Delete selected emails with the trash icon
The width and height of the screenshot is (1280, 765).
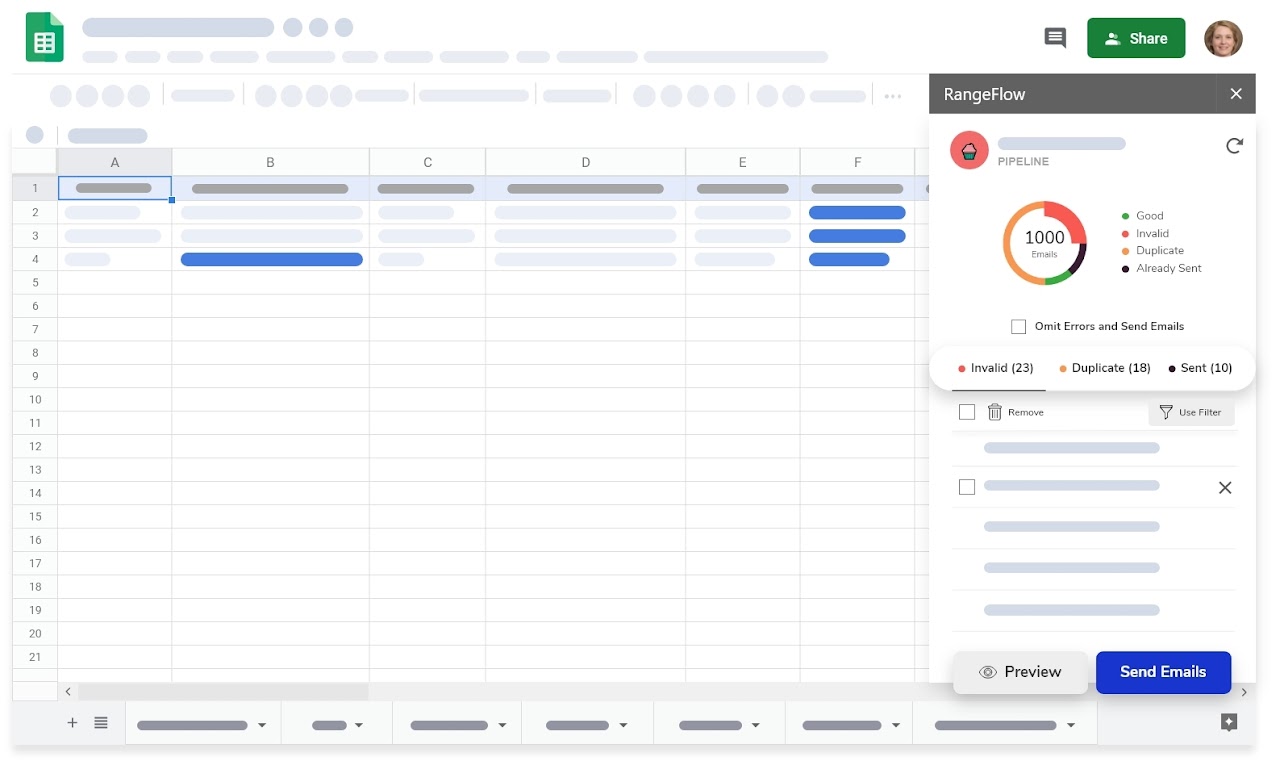(x=994, y=412)
